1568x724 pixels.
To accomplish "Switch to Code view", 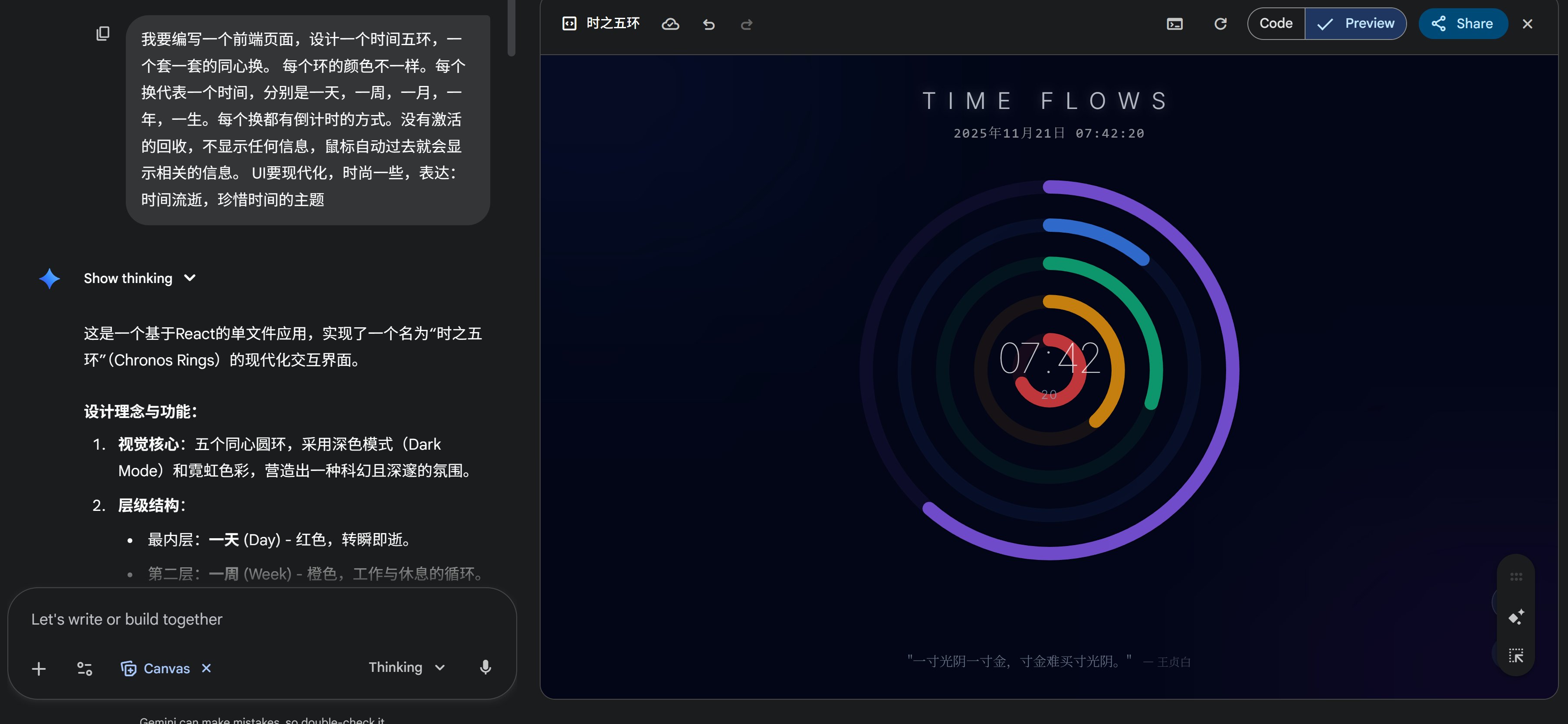I will [x=1276, y=24].
